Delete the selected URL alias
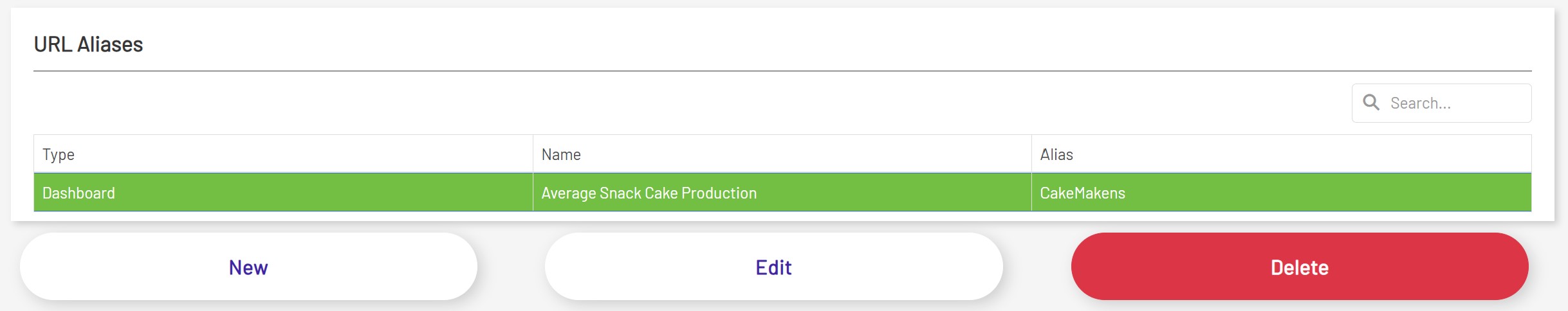 1299,267
